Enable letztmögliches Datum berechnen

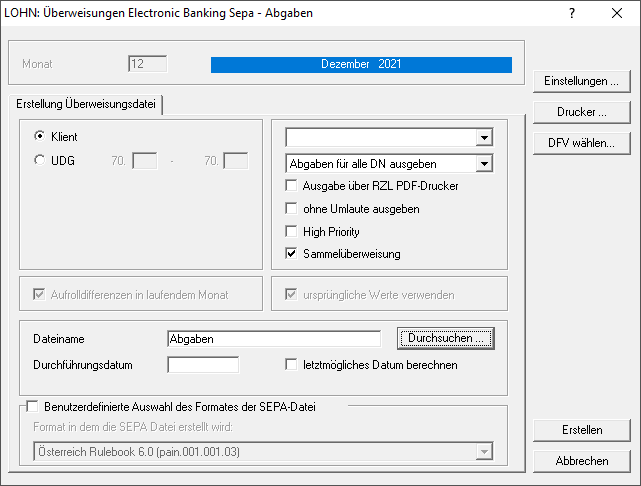(292, 365)
